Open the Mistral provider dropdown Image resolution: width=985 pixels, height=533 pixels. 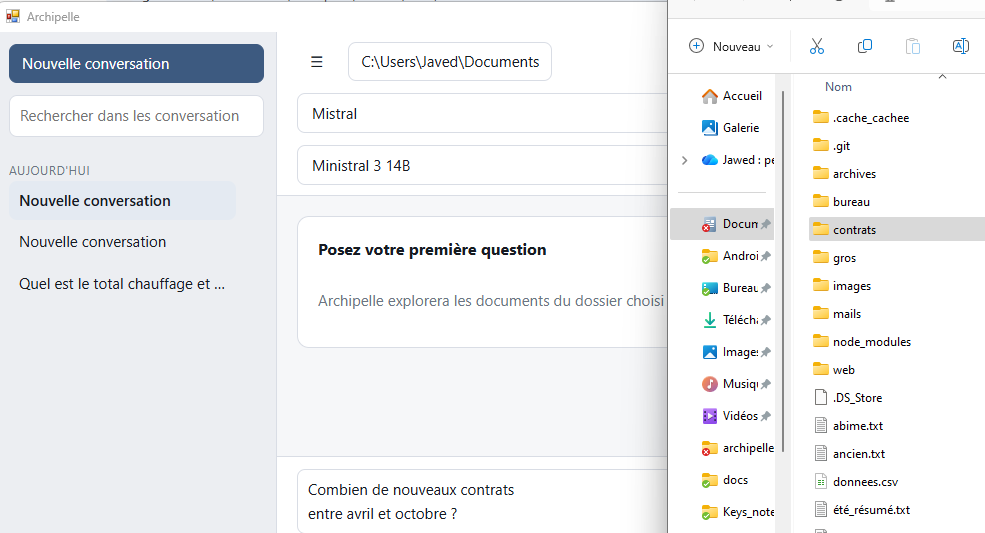click(482, 114)
